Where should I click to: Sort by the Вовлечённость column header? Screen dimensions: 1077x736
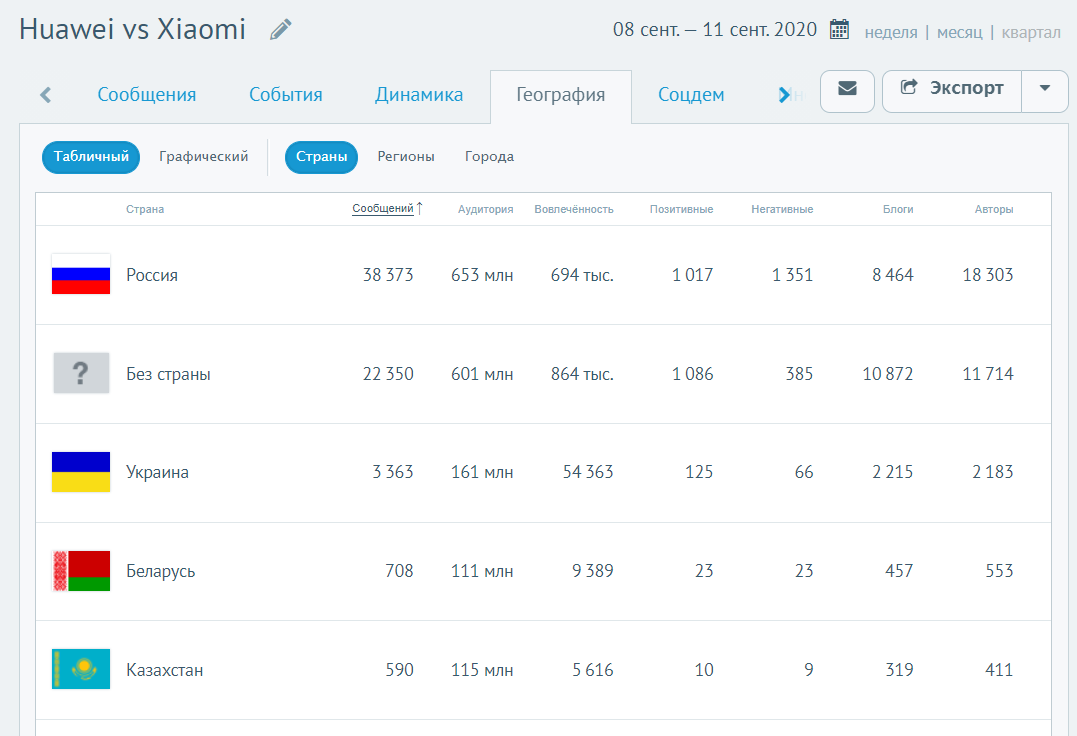click(x=574, y=209)
